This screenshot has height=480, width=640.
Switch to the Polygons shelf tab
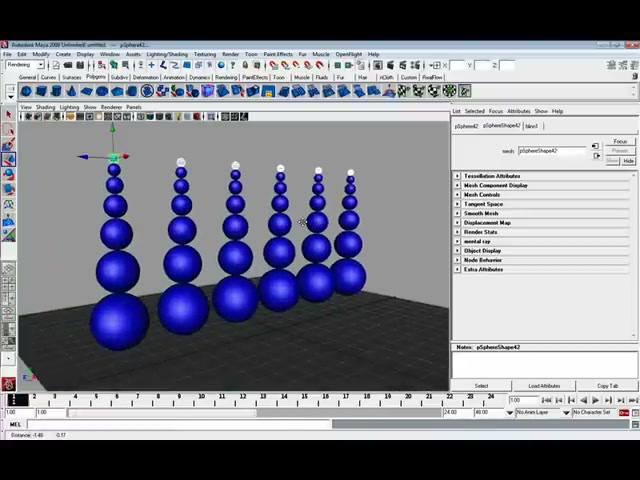(96, 77)
